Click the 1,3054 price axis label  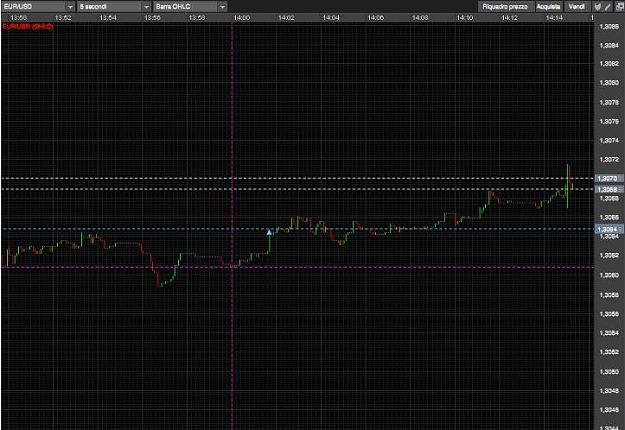click(x=609, y=333)
